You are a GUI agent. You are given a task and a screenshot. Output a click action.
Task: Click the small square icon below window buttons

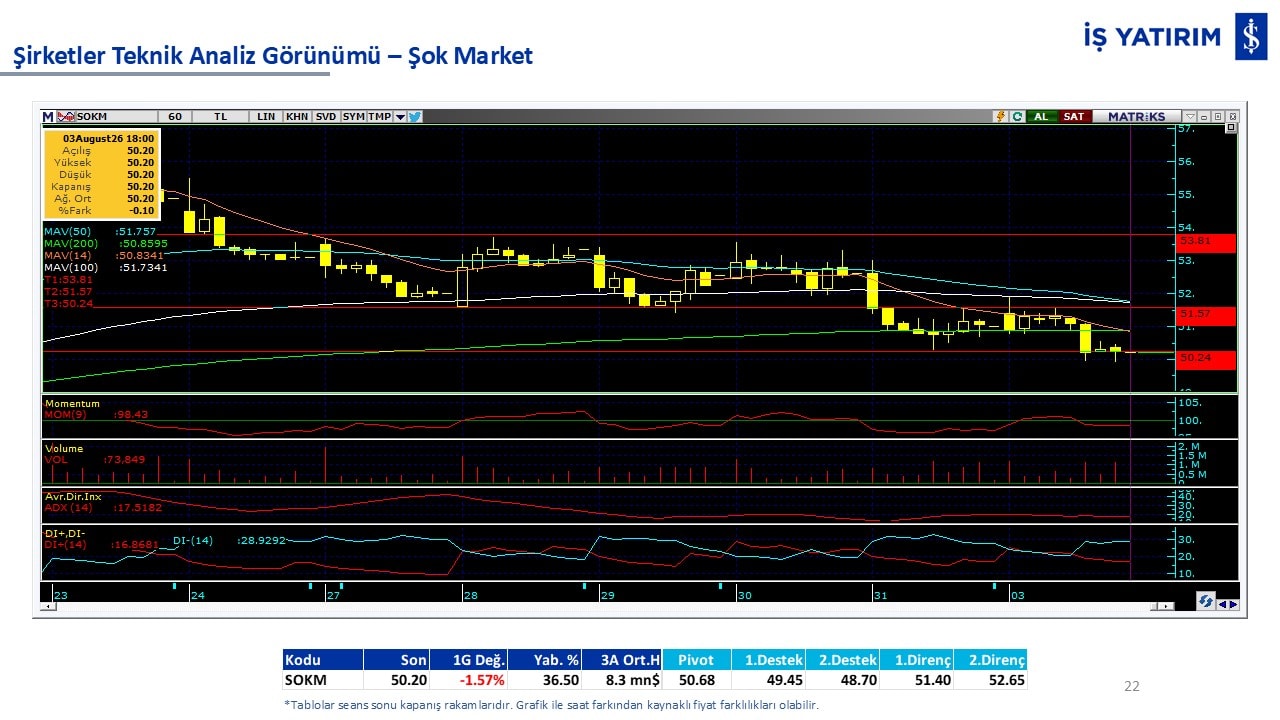(1231, 128)
